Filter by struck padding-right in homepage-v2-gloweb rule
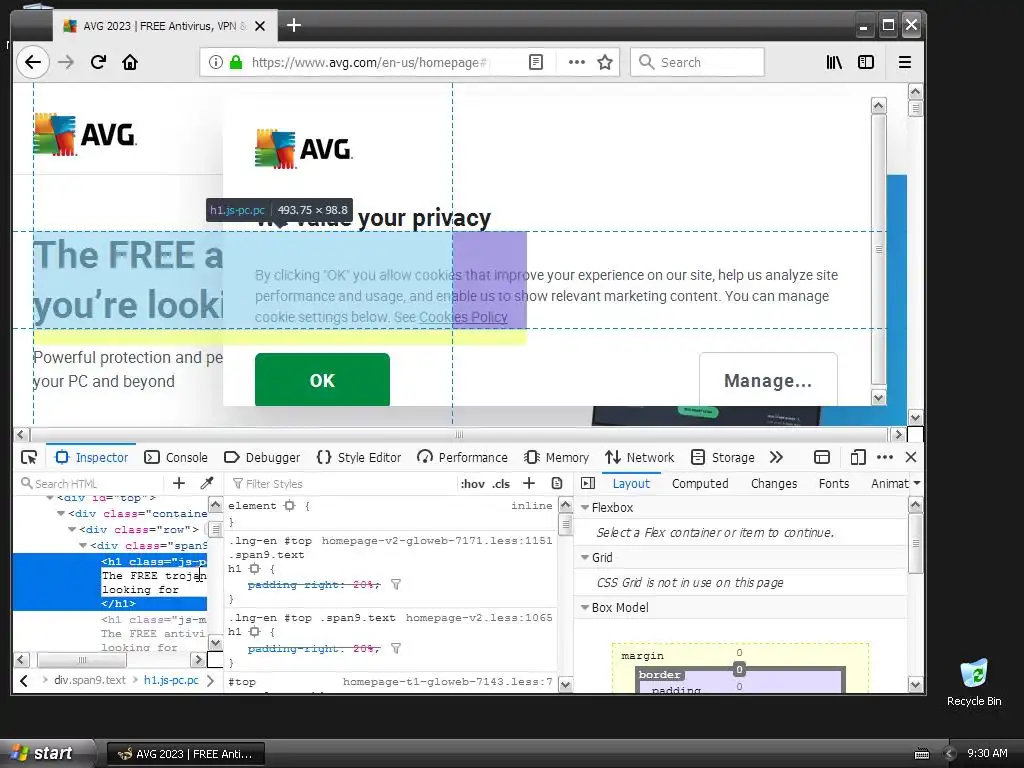The height and width of the screenshot is (768, 1024). [395, 584]
